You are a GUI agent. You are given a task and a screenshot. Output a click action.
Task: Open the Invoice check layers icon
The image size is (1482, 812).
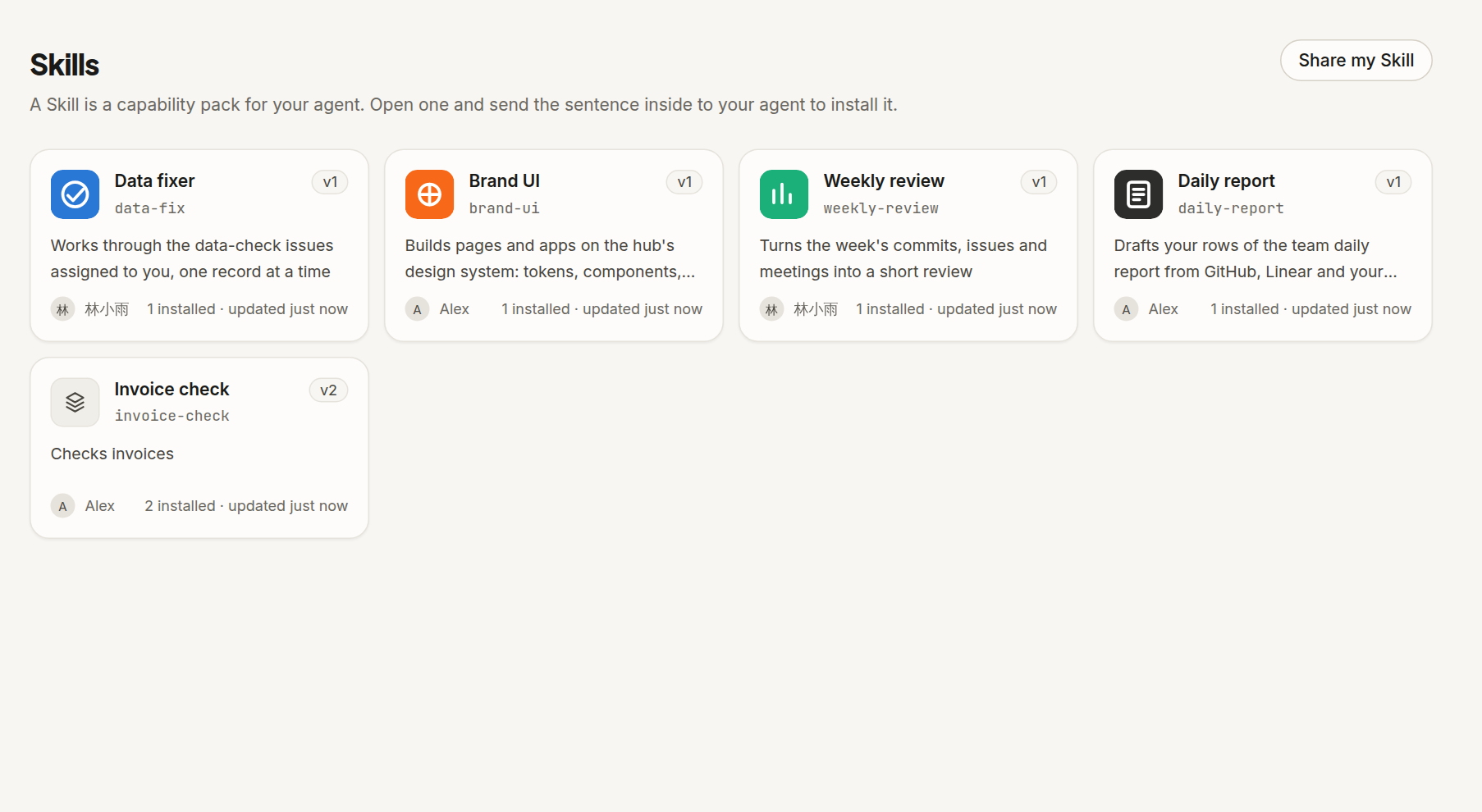click(x=75, y=402)
